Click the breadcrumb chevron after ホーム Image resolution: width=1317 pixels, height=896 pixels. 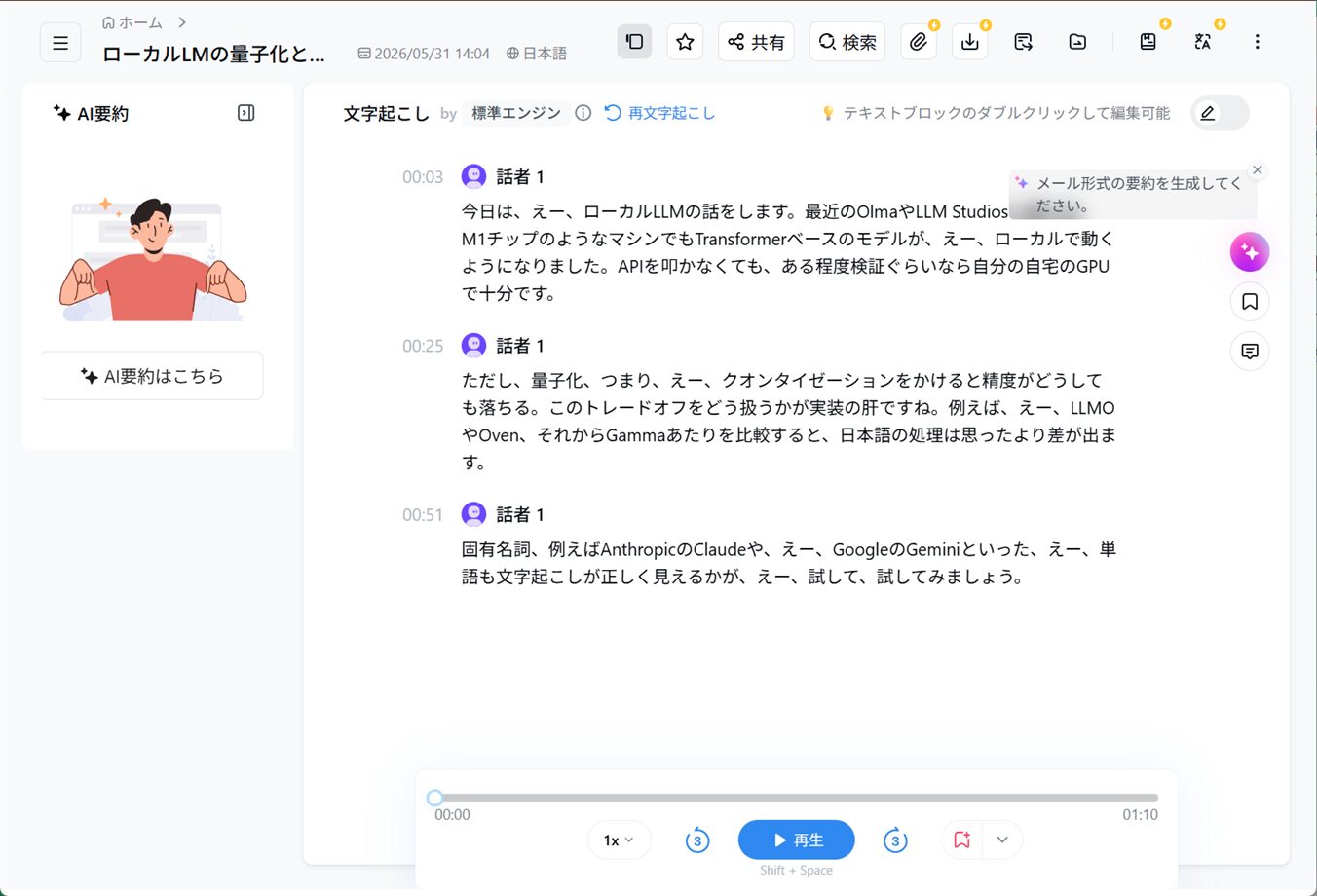pyautogui.click(x=182, y=22)
